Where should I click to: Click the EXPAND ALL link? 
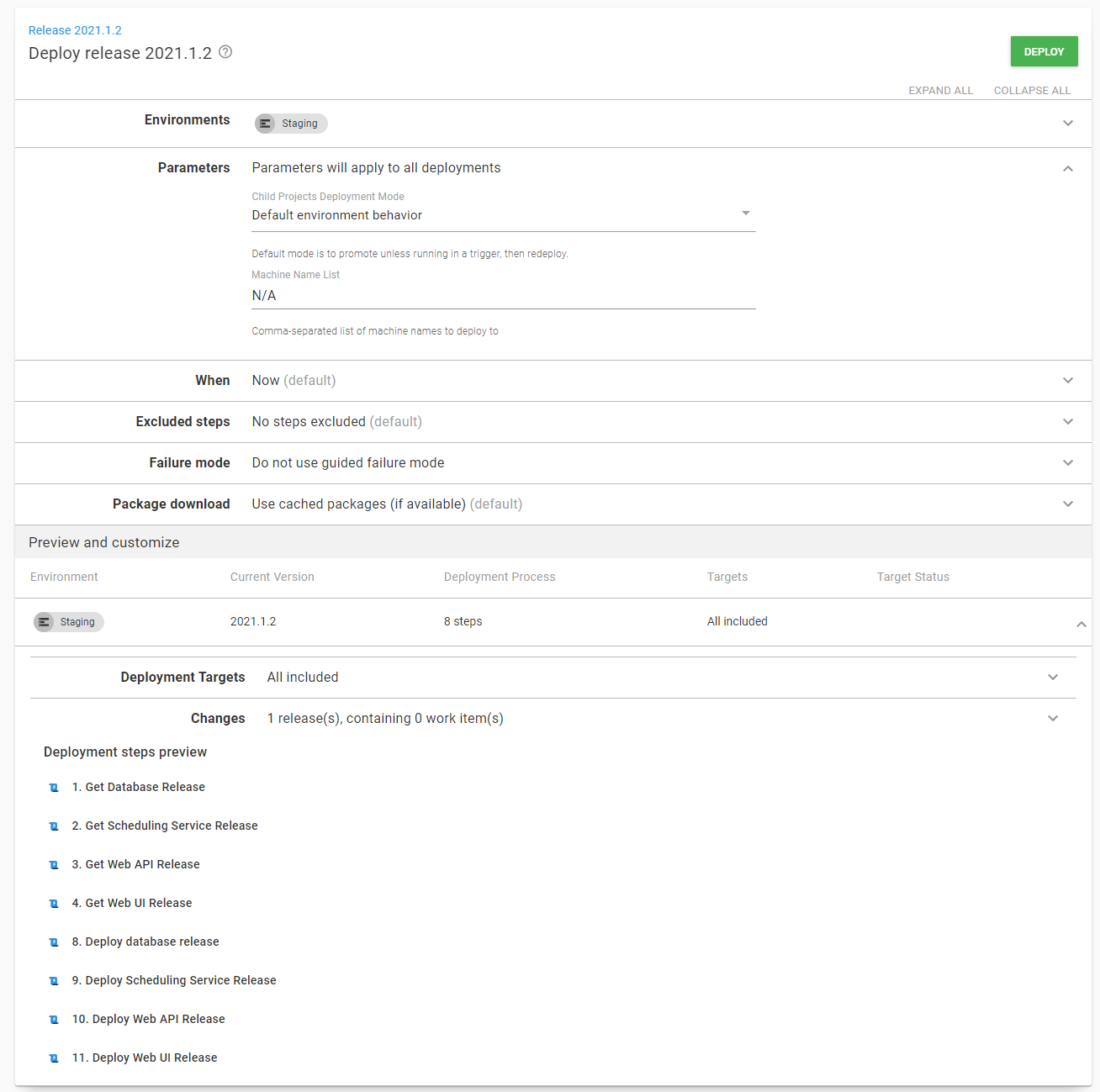(940, 90)
